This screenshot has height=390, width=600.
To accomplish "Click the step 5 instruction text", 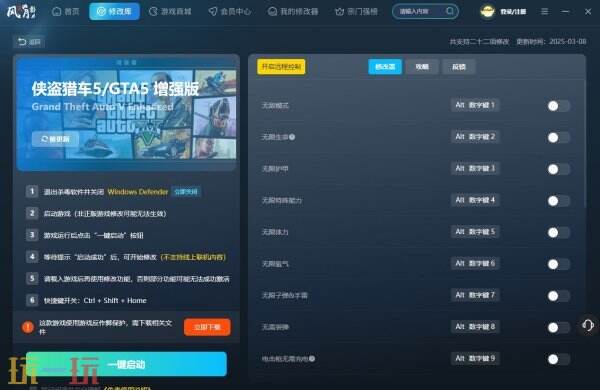I will pyautogui.click(x=137, y=279).
